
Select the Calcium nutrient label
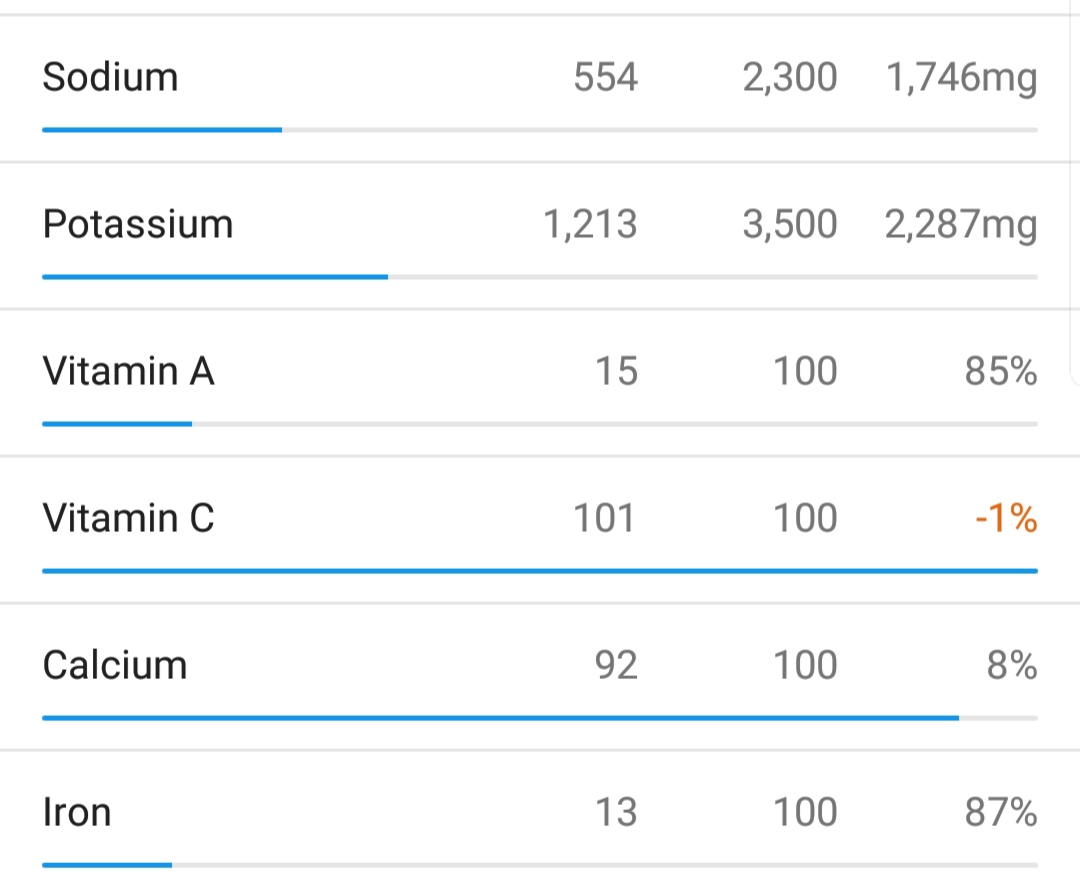pos(114,665)
